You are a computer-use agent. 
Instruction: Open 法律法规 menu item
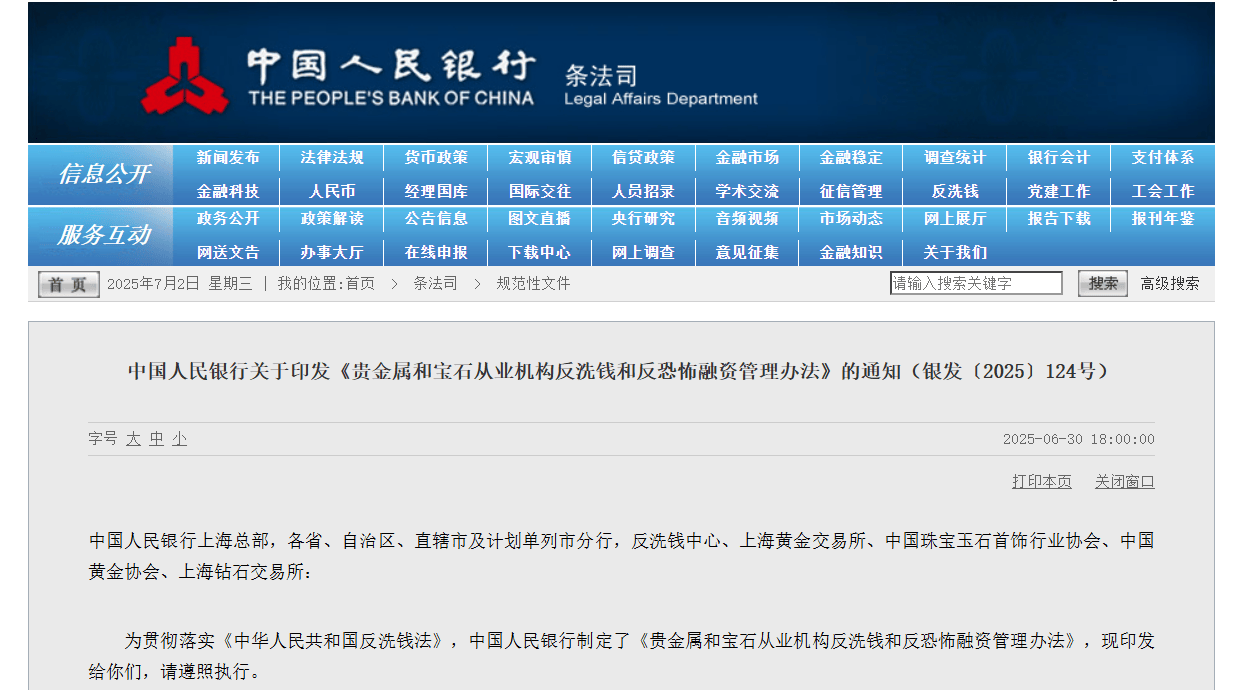pyautogui.click(x=332, y=158)
